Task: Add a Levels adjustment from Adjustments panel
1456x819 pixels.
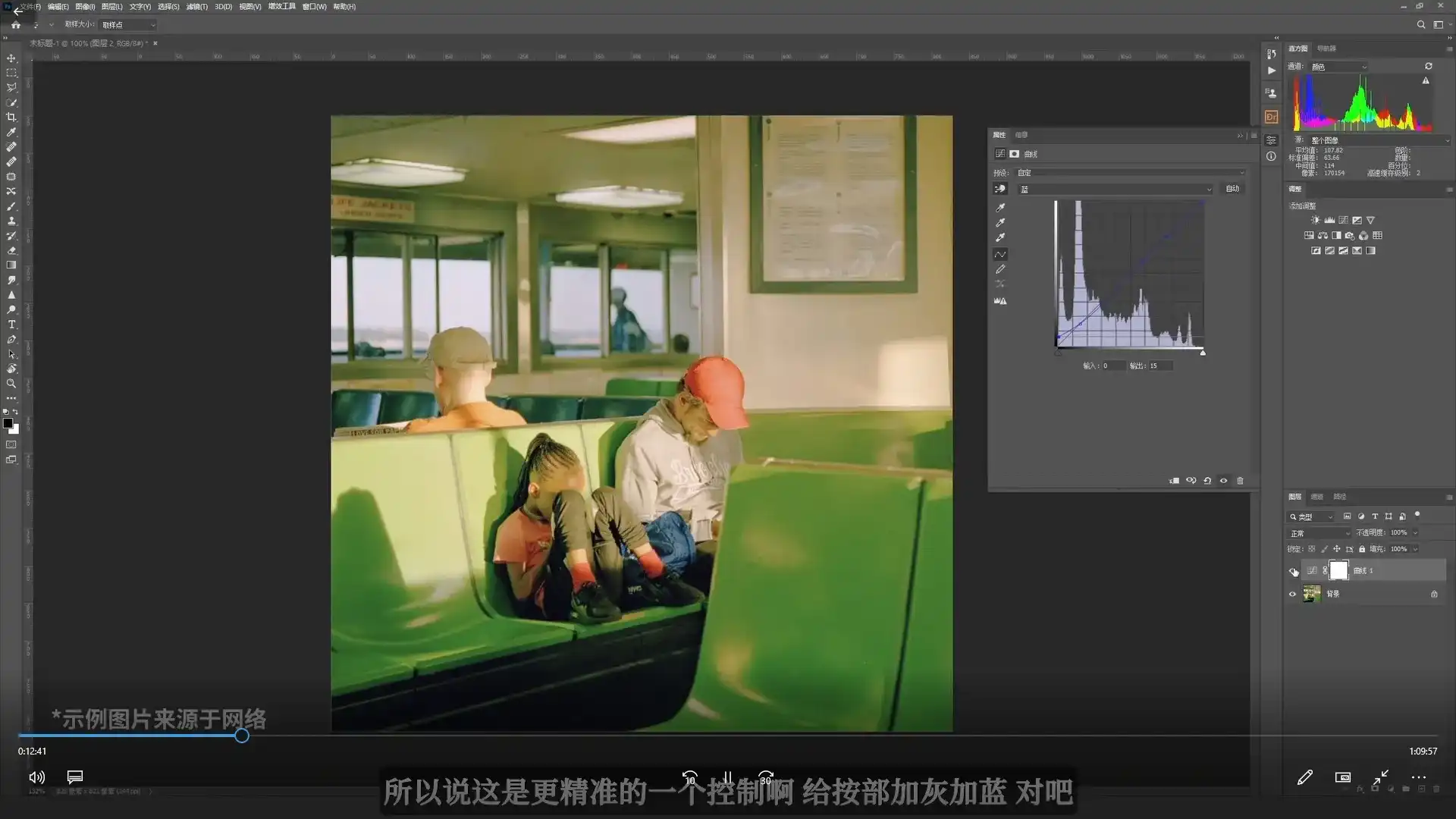Action: [1329, 220]
